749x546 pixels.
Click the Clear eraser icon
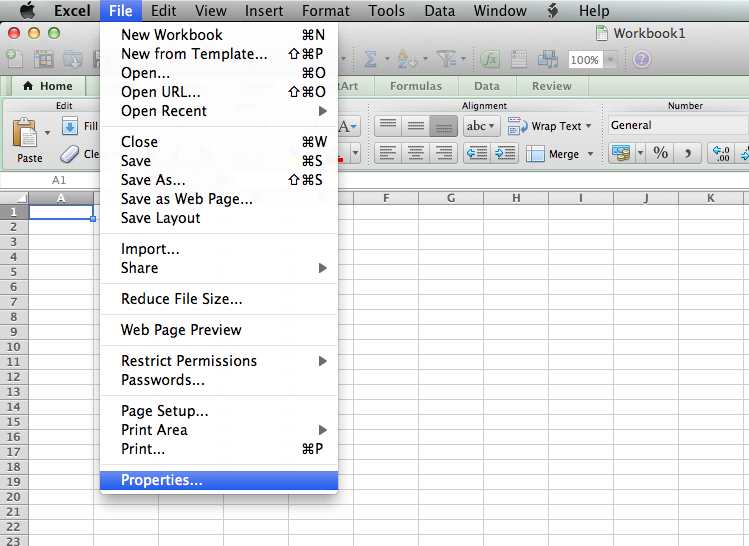[69, 154]
